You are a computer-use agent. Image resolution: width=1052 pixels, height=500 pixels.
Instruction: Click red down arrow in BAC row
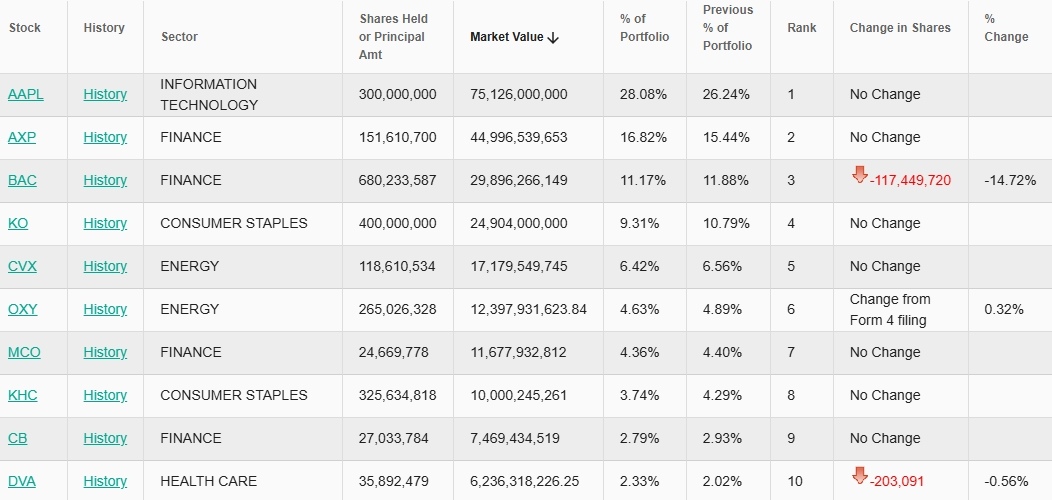[x=860, y=176]
